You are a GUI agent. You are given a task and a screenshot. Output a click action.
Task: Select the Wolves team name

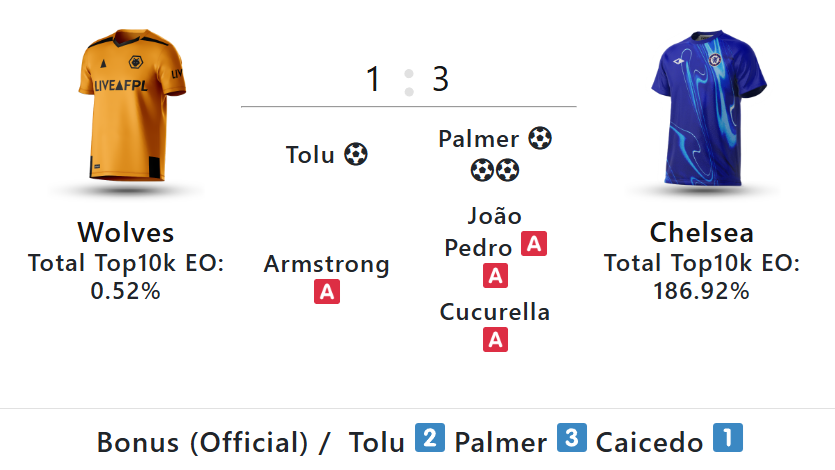pyautogui.click(x=126, y=232)
